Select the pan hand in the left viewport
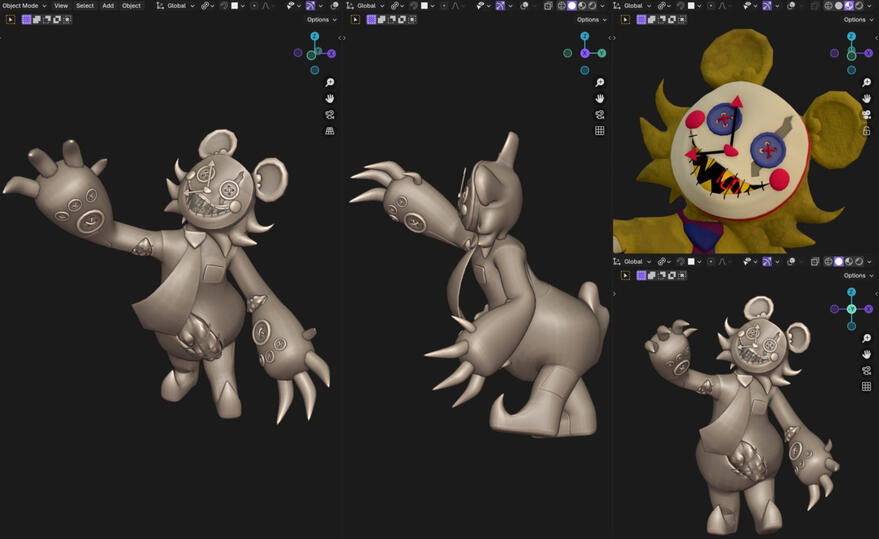Screen dimensions: 879x539 point(329,98)
